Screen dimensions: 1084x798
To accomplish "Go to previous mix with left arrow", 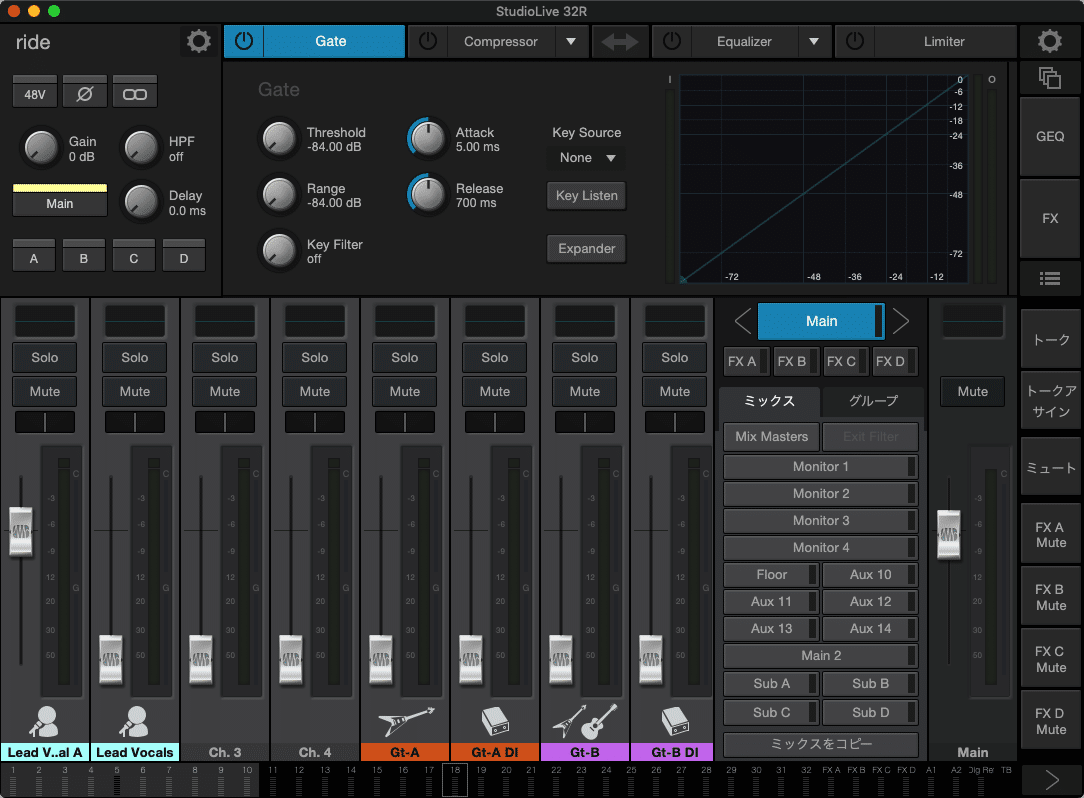I will [742, 321].
